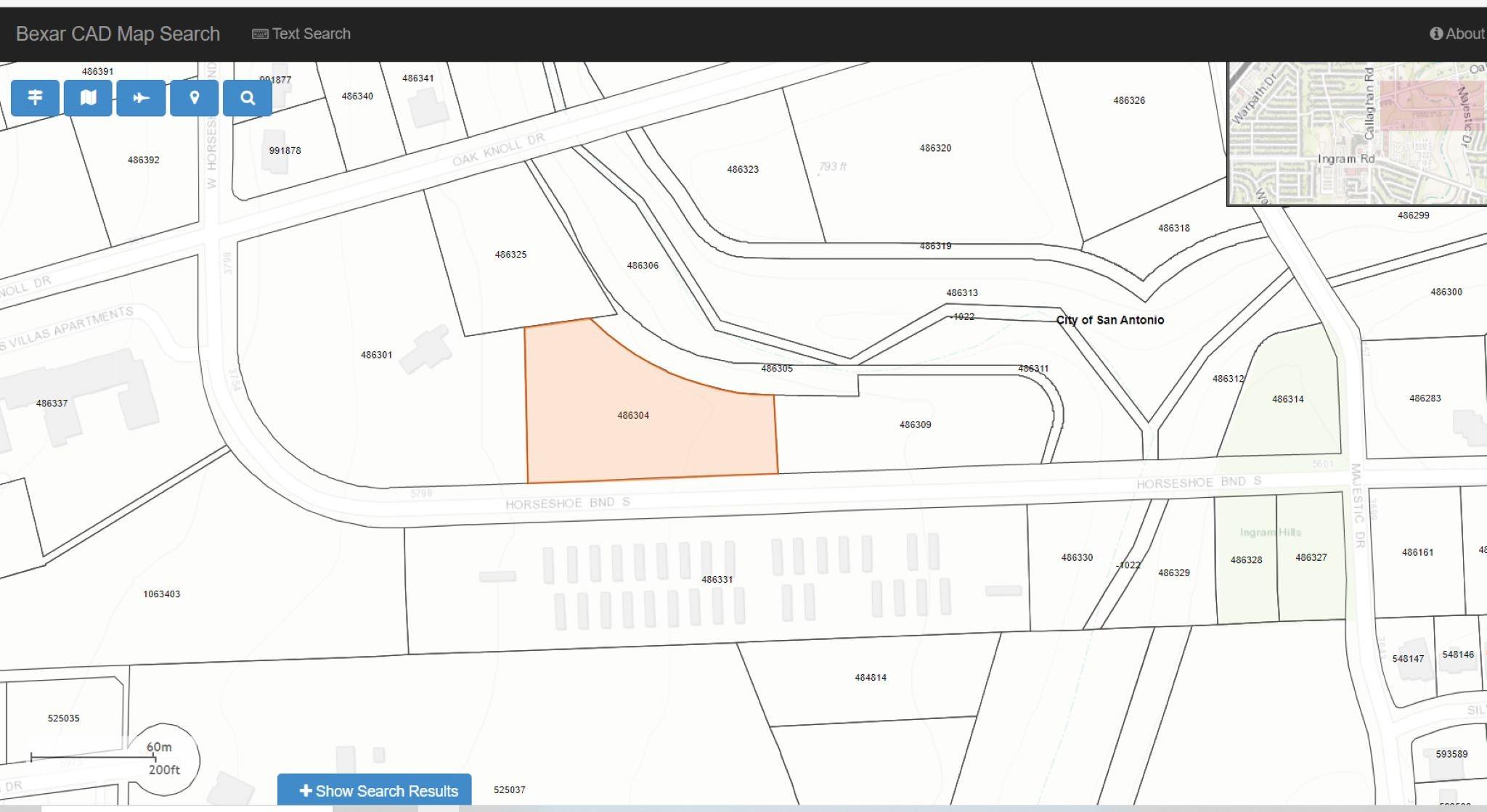
Task: Click the location pin marker button
Action: point(194,98)
